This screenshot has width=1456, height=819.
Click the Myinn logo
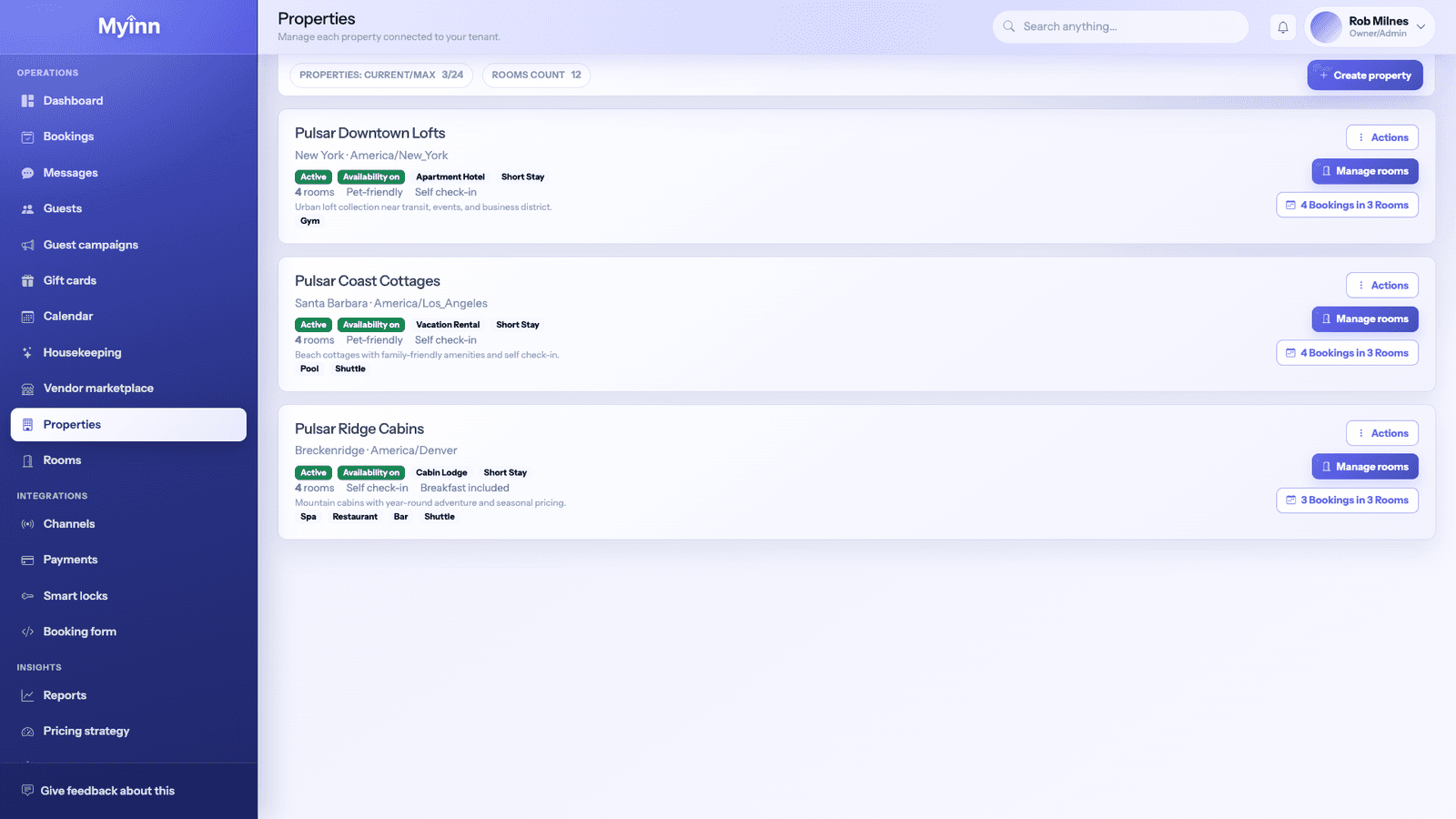point(129,26)
